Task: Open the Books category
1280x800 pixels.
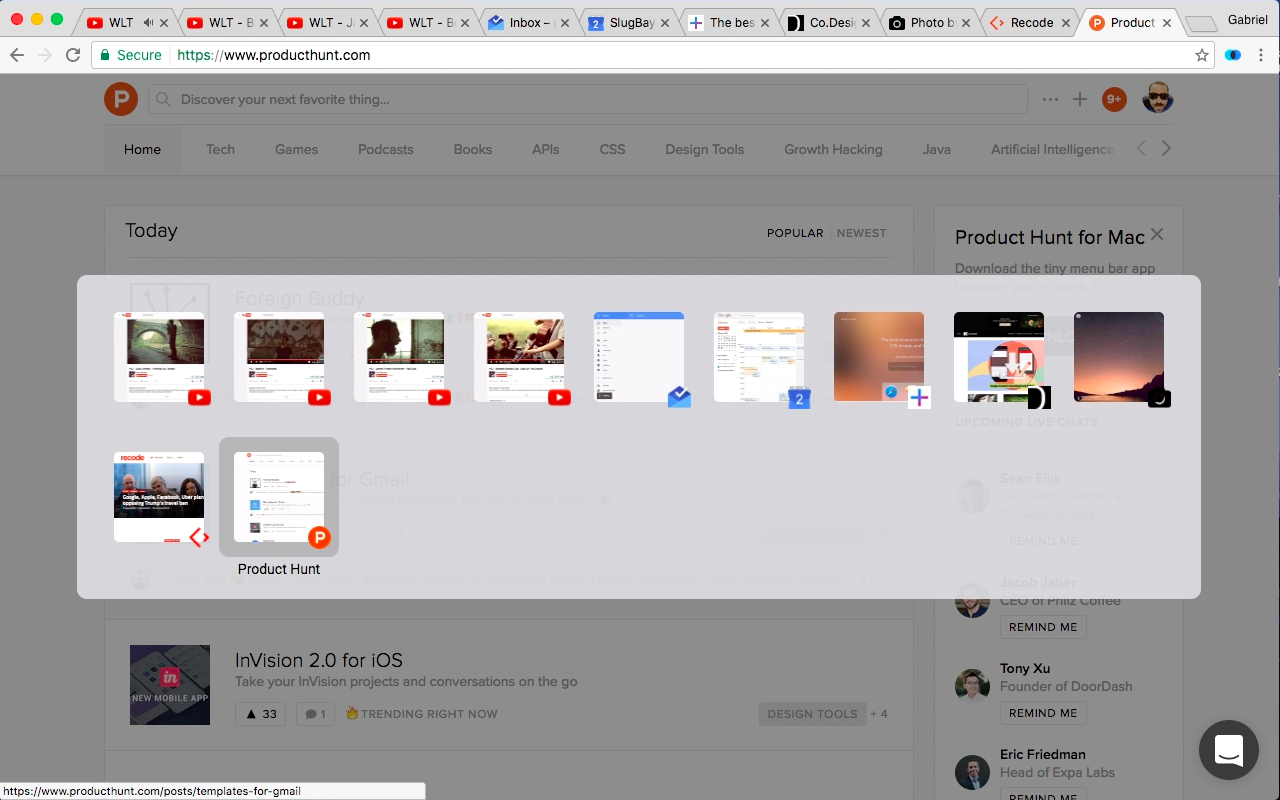Action: [472, 149]
